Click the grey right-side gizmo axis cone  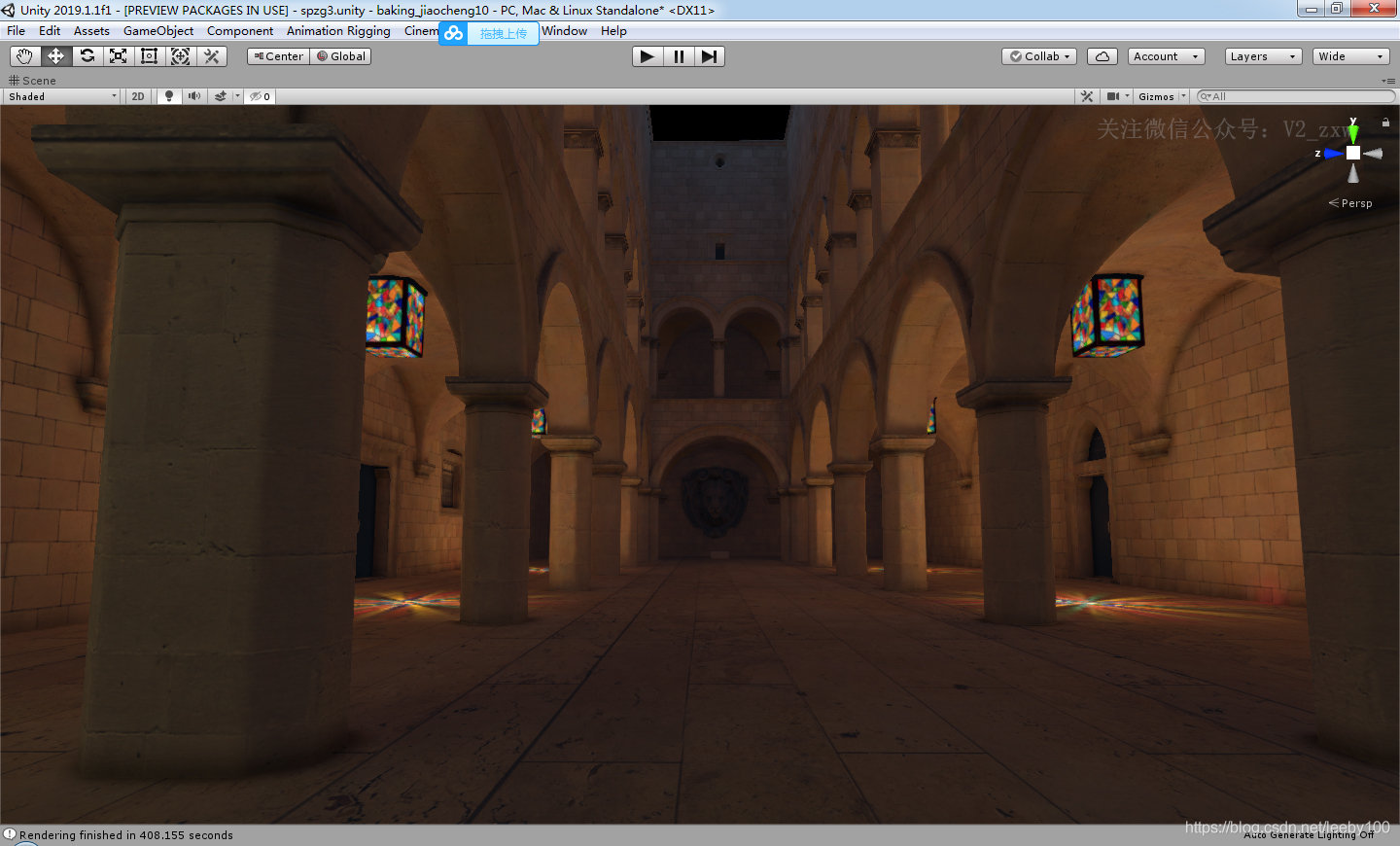[x=1373, y=154]
